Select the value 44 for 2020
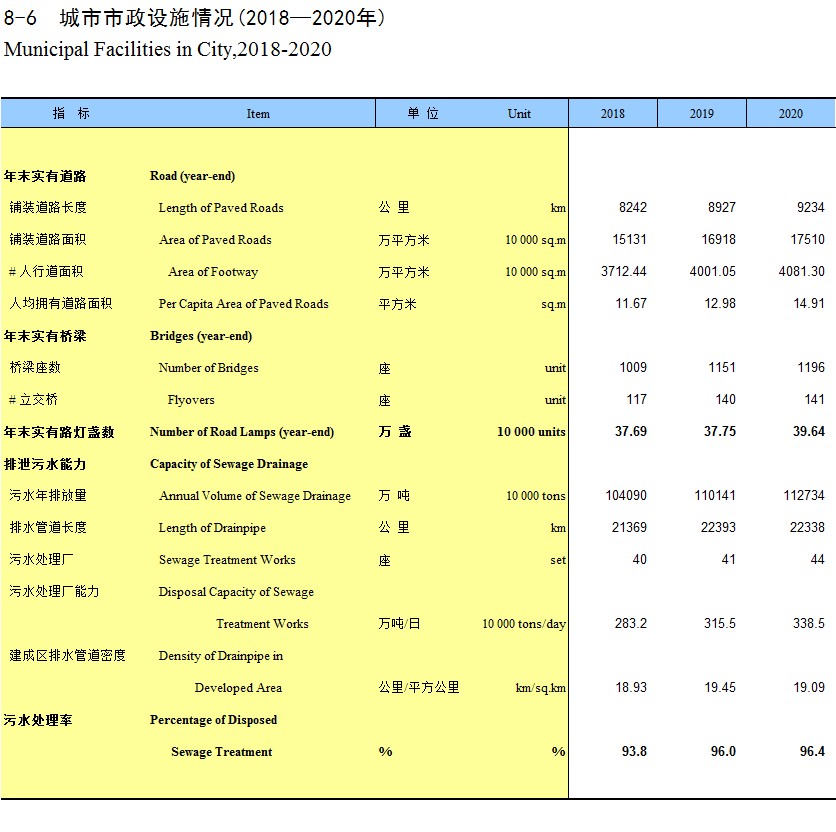The image size is (836, 832). coord(818,559)
